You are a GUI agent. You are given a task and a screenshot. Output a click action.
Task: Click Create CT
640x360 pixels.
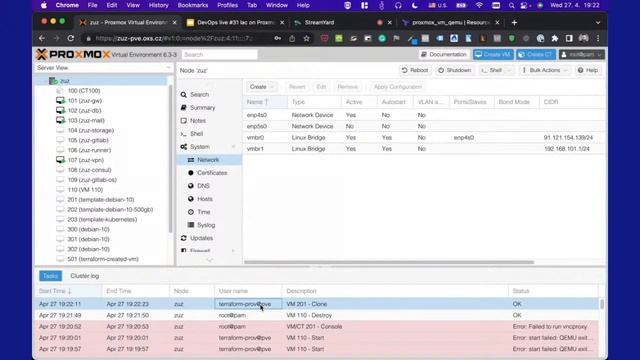pos(536,54)
